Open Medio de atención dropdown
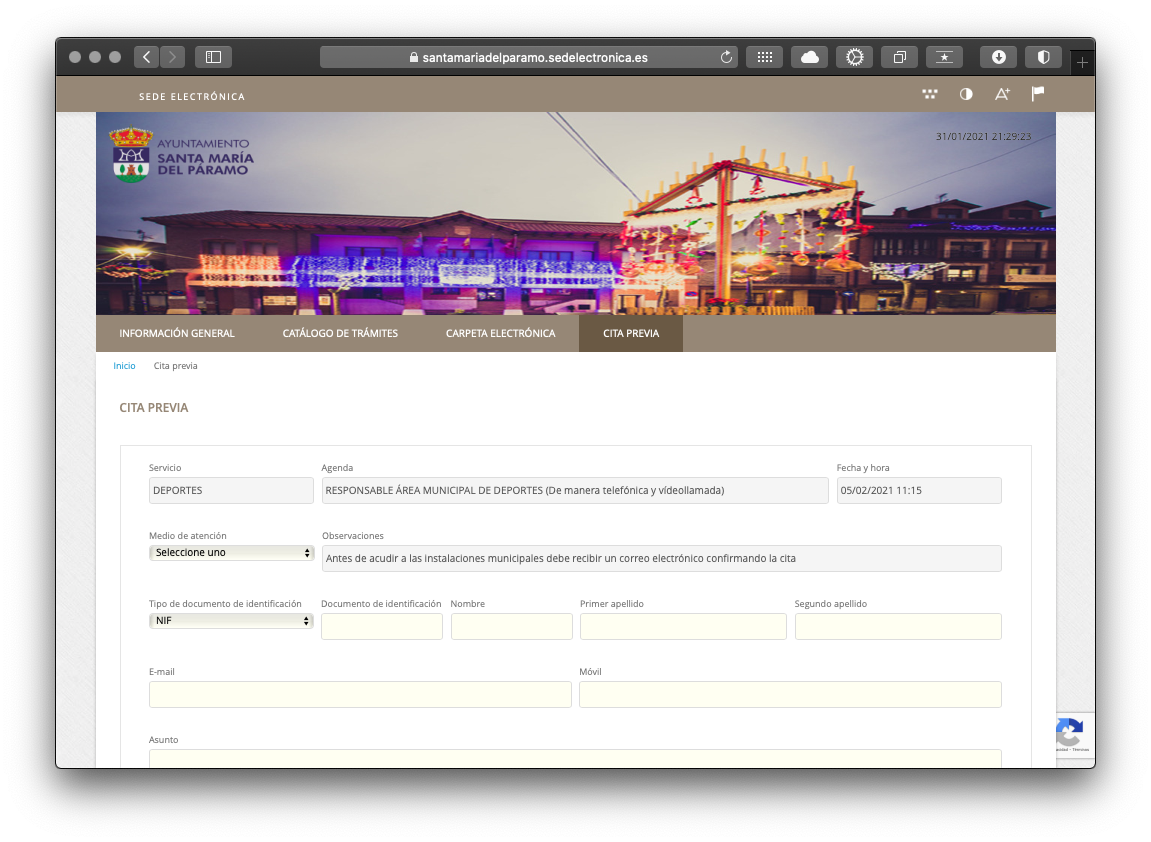Viewport: 1151px width, 842px height. [x=231, y=553]
